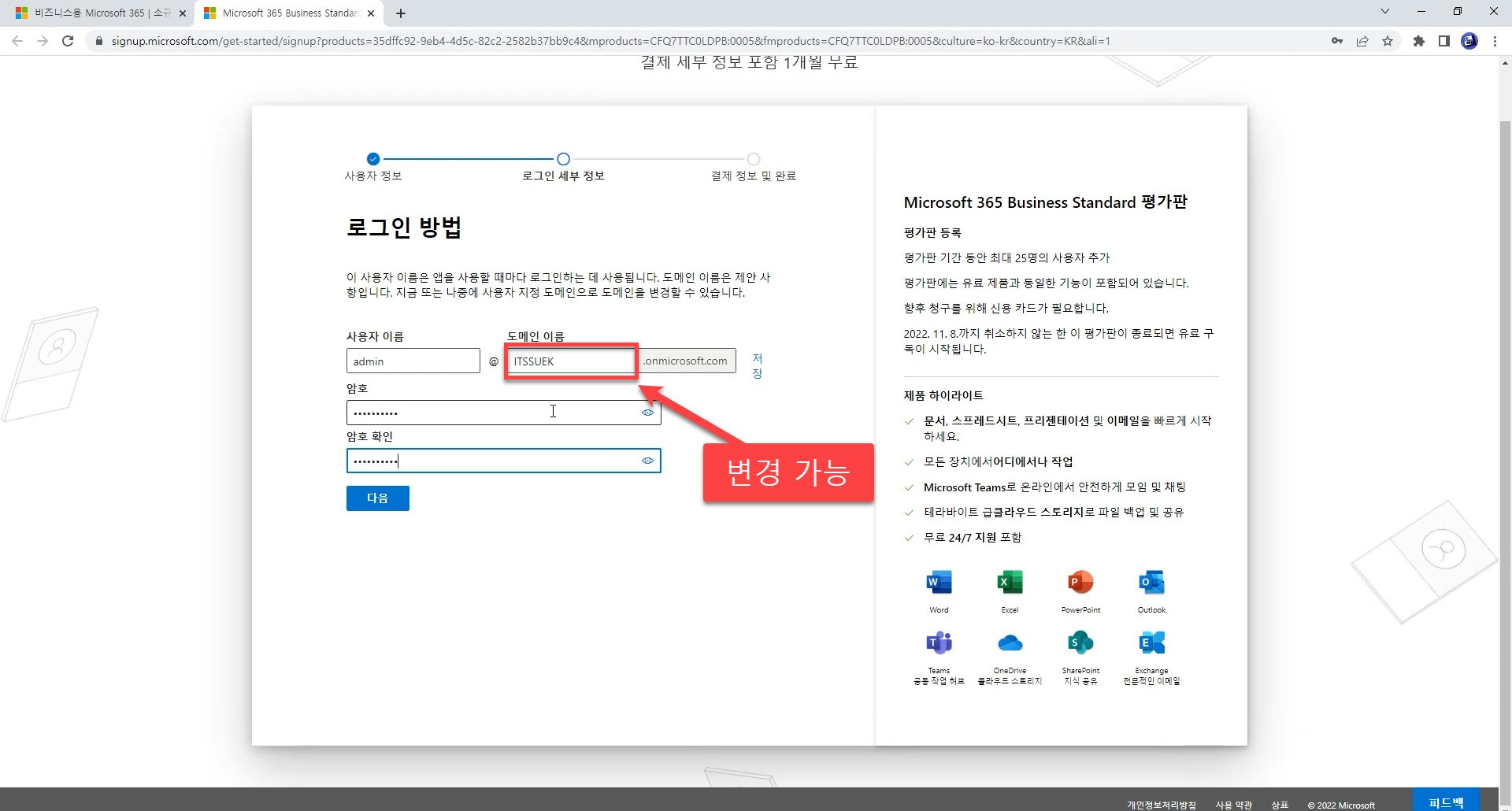The image size is (1512, 811).
Task: View site info via padlock icon
Action: [x=98, y=41]
